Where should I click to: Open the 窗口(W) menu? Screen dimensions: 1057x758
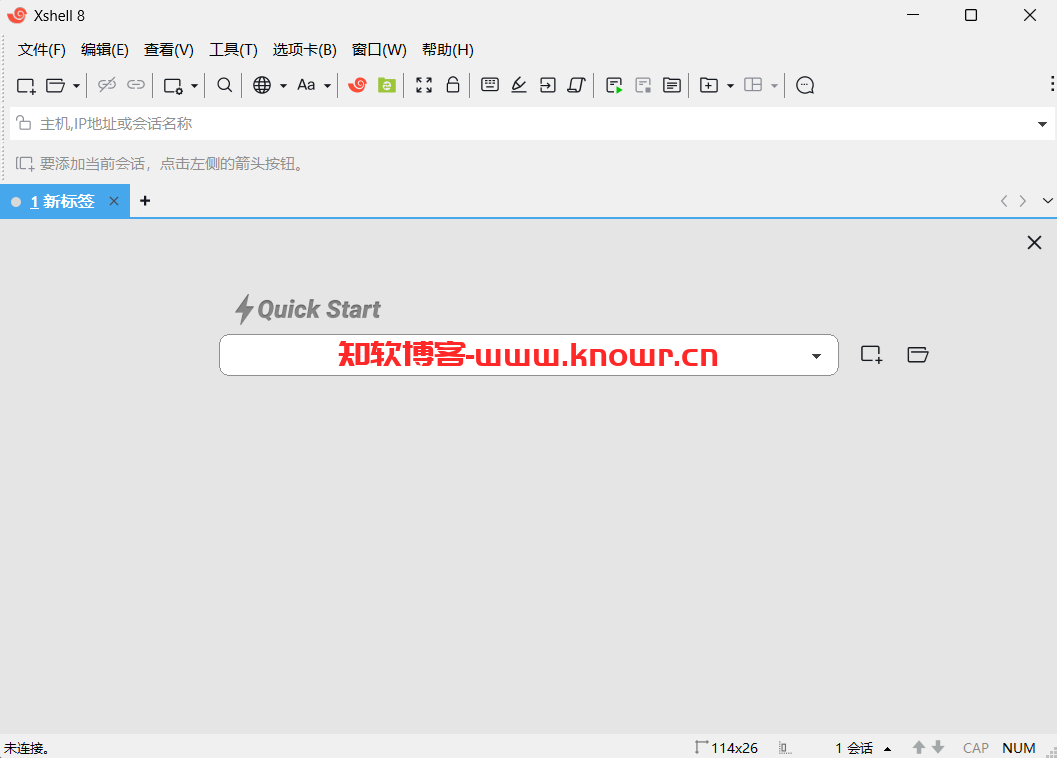[380, 50]
